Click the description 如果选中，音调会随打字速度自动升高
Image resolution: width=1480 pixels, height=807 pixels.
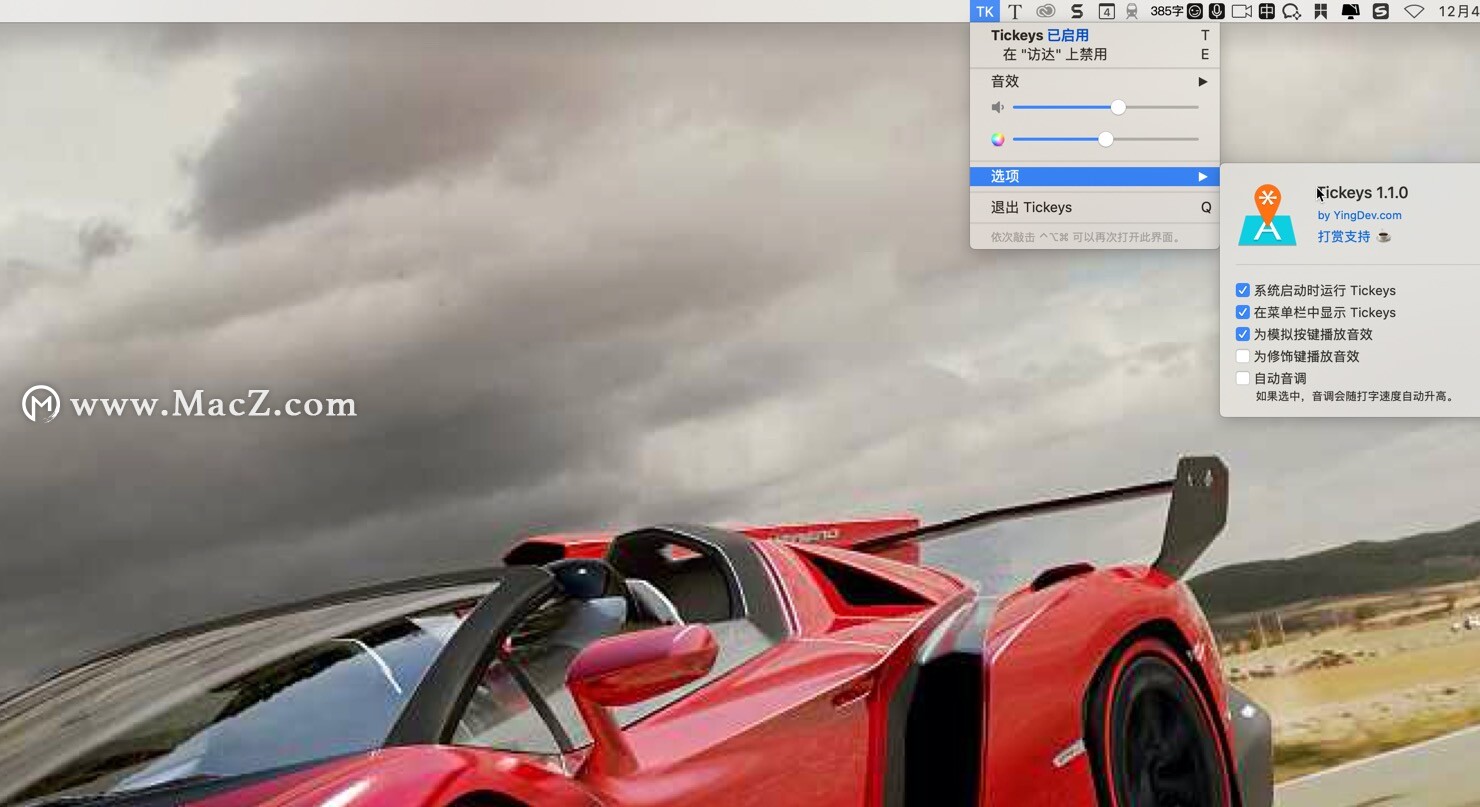tap(1355, 397)
